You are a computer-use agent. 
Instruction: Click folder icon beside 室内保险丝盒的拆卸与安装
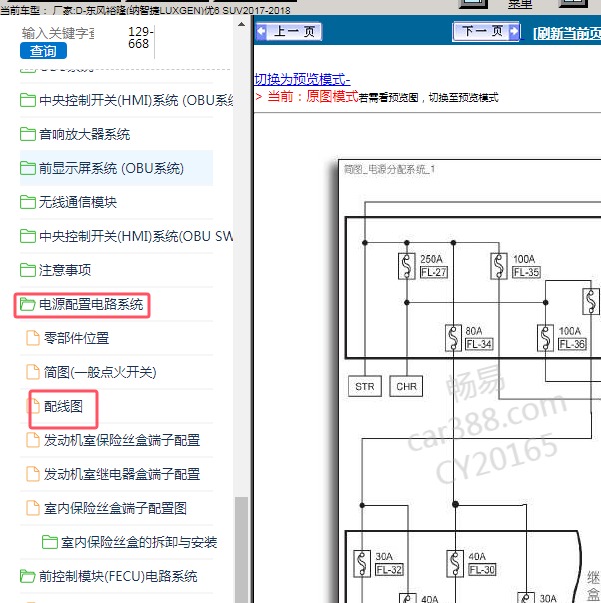click(x=50, y=542)
